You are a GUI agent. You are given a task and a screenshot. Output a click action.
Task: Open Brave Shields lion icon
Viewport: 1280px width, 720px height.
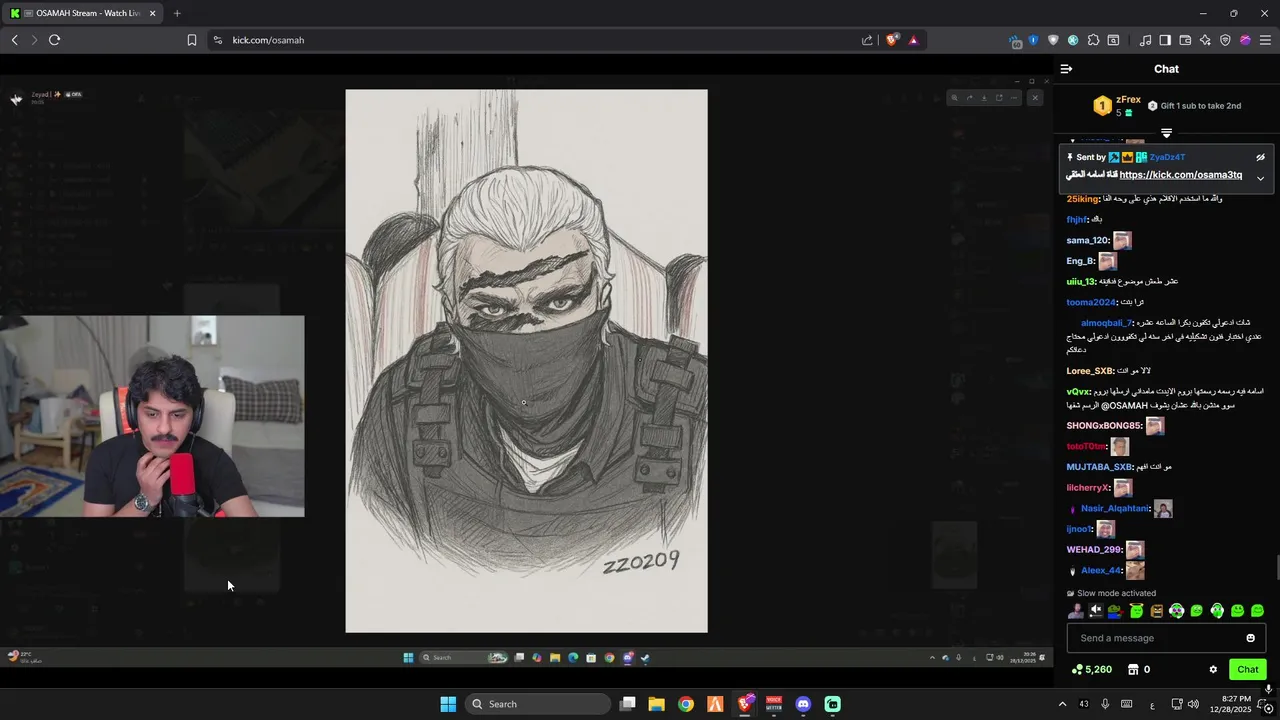(x=892, y=40)
